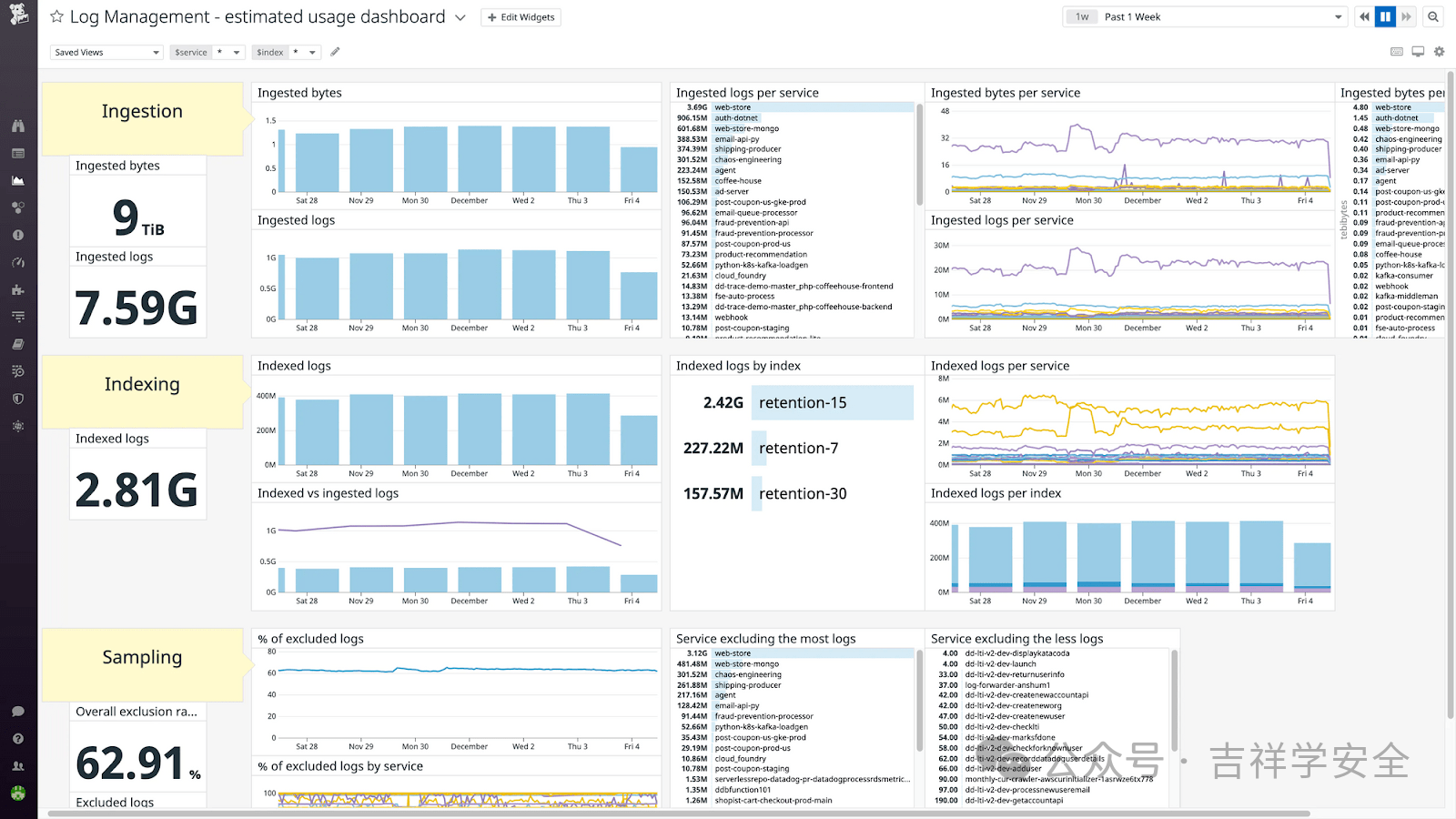Viewport: 1456px width, 819px height.
Task: Click web-store-mongo in Service excluding the most logs
Action: point(746,664)
